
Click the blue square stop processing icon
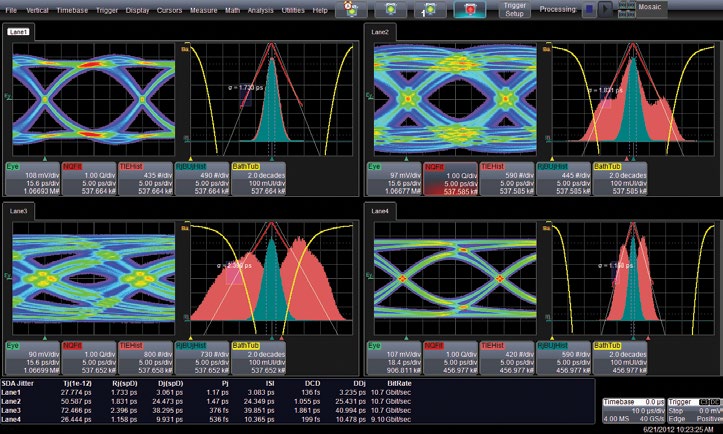pos(592,10)
